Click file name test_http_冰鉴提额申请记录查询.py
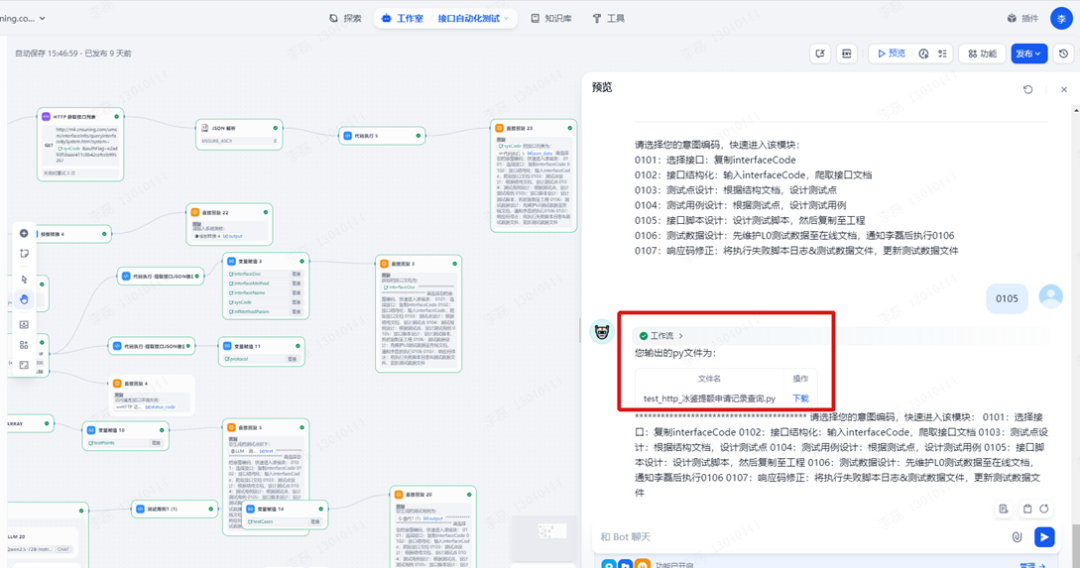The width and height of the screenshot is (1080, 568). [709, 399]
